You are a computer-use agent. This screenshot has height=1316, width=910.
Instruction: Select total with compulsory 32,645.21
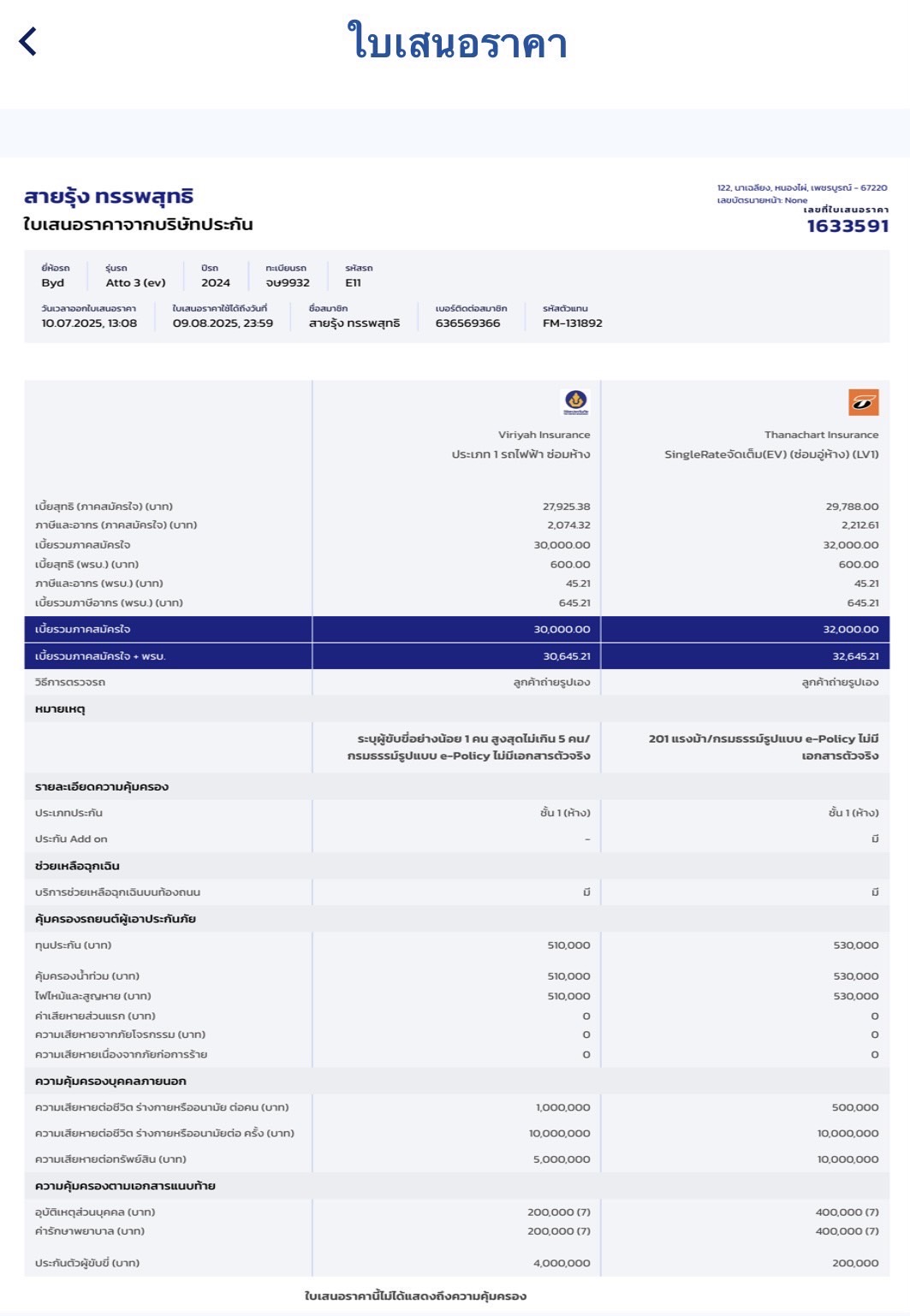click(855, 656)
